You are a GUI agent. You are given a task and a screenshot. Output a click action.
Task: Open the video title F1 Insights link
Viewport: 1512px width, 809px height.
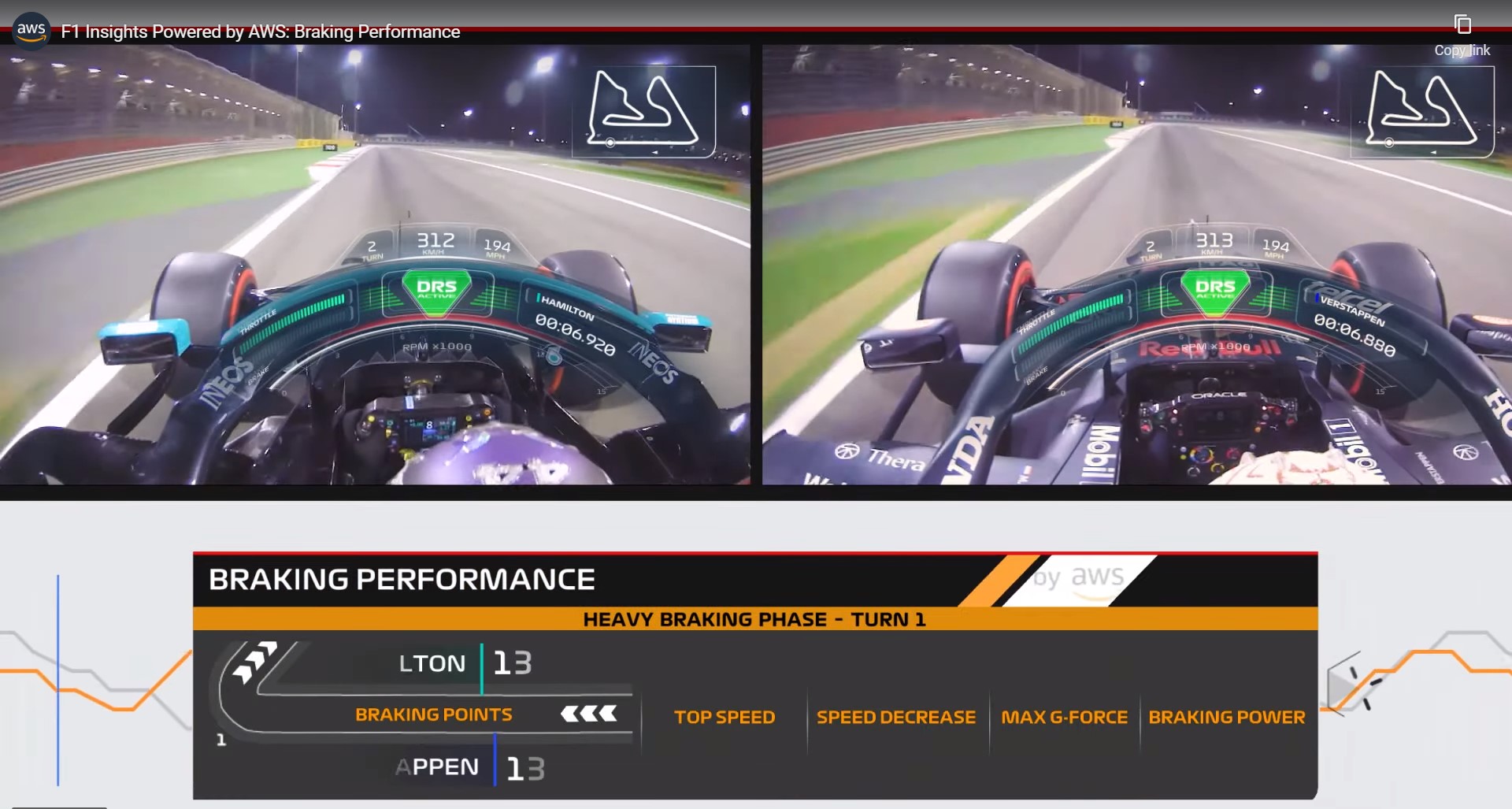point(261,32)
